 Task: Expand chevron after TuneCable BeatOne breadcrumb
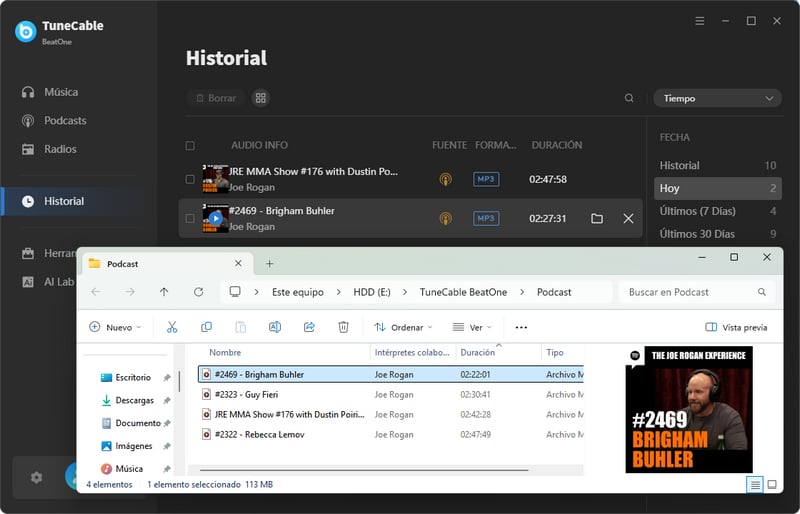click(522, 292)
